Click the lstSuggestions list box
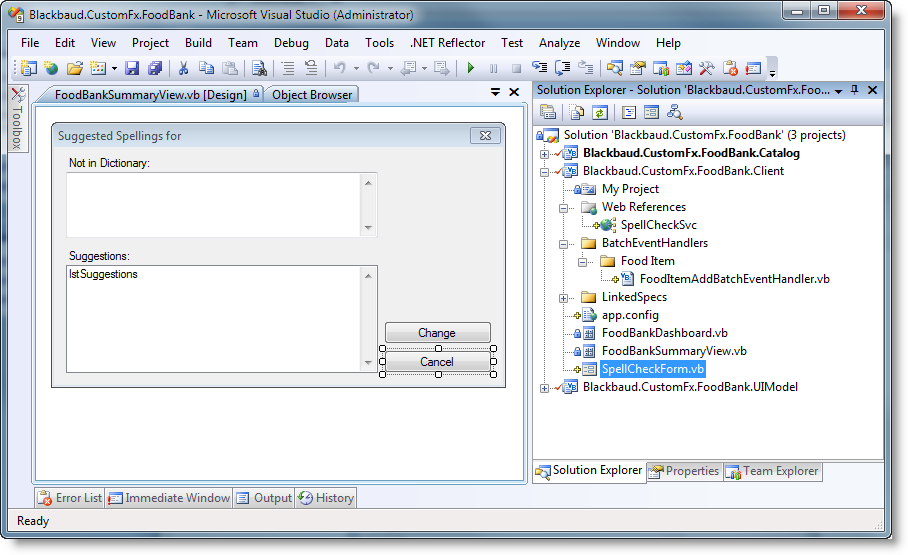908x555 pixels. 222,319
